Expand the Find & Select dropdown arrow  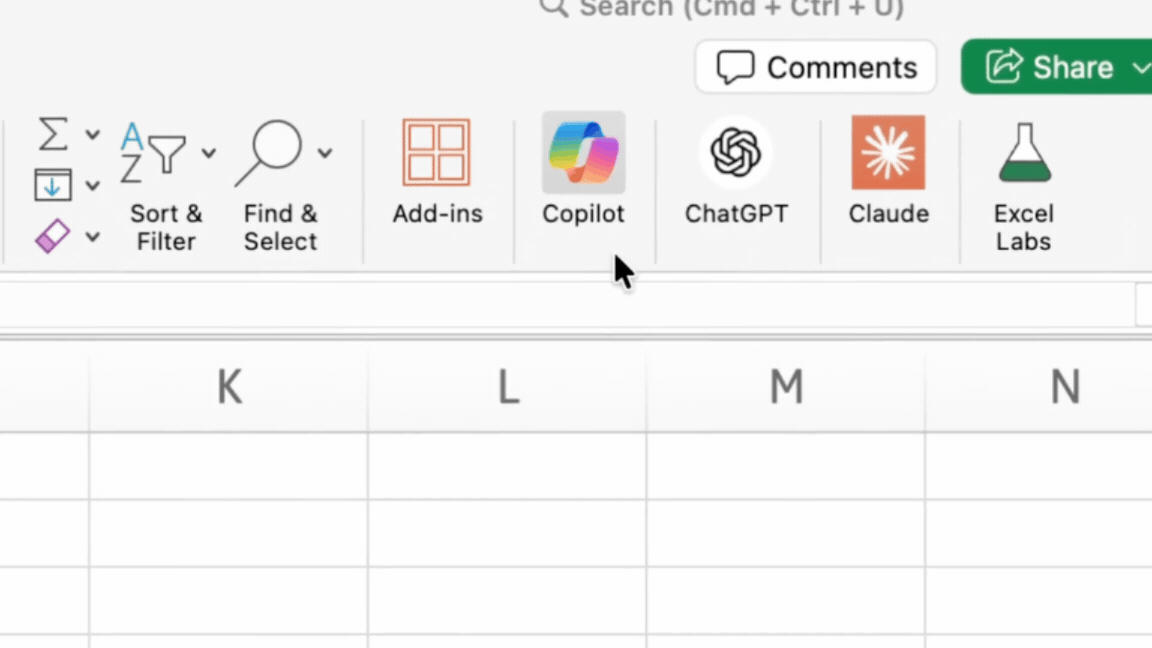(324, 153)
